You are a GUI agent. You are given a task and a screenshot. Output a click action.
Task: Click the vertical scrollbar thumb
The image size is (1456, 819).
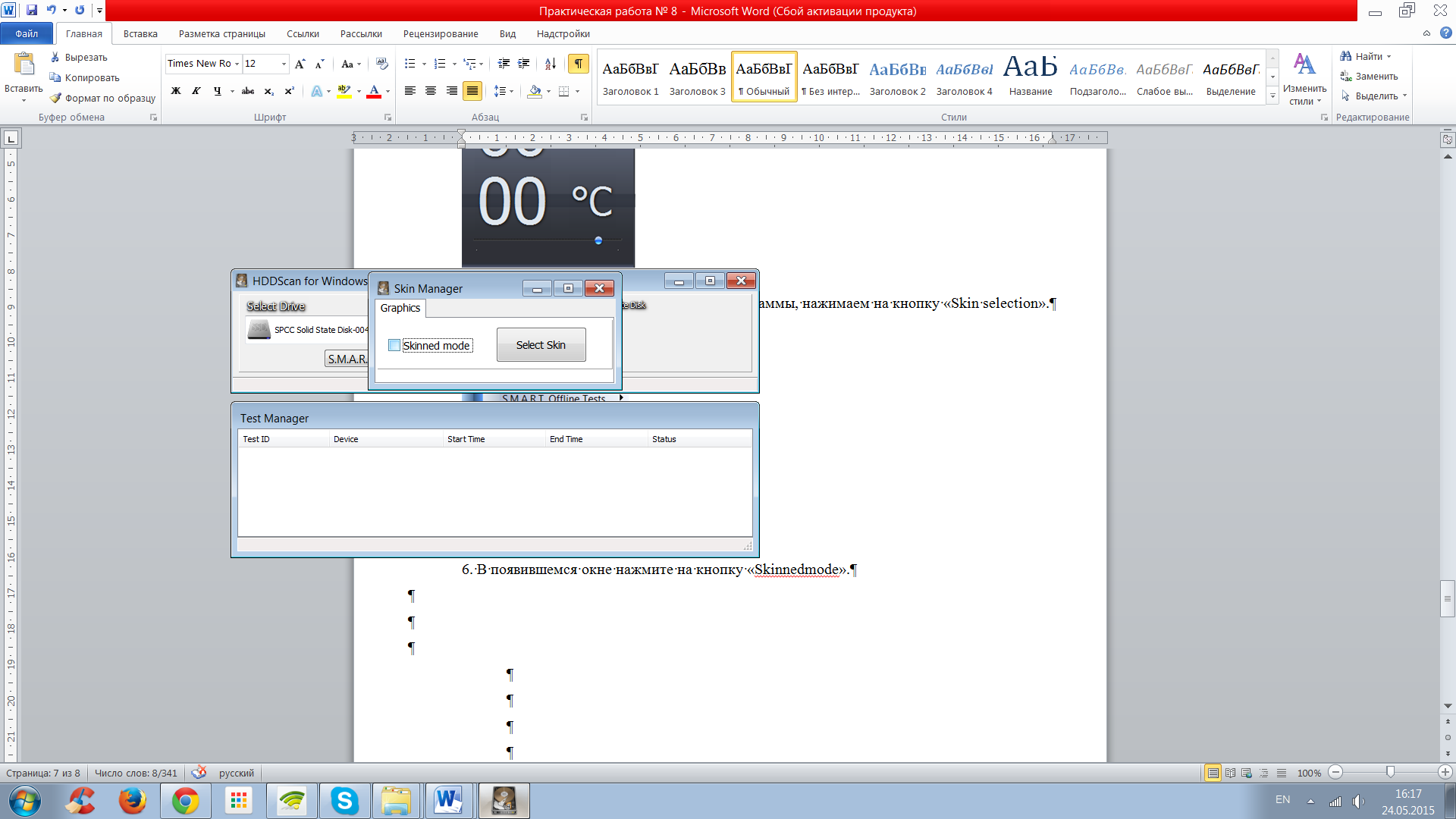[1448, 599]
